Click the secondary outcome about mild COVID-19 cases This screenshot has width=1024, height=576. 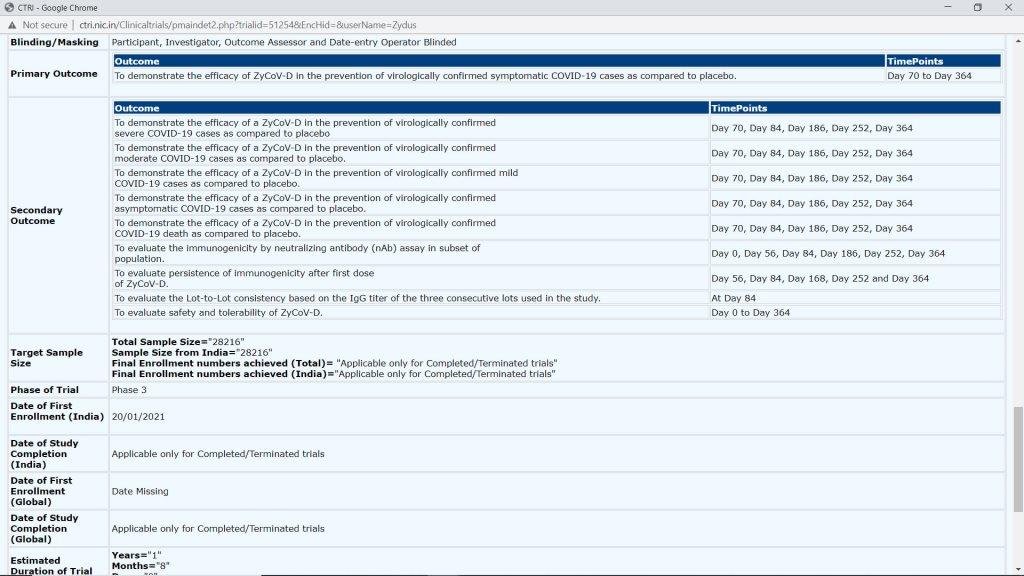tap(316, 178)
